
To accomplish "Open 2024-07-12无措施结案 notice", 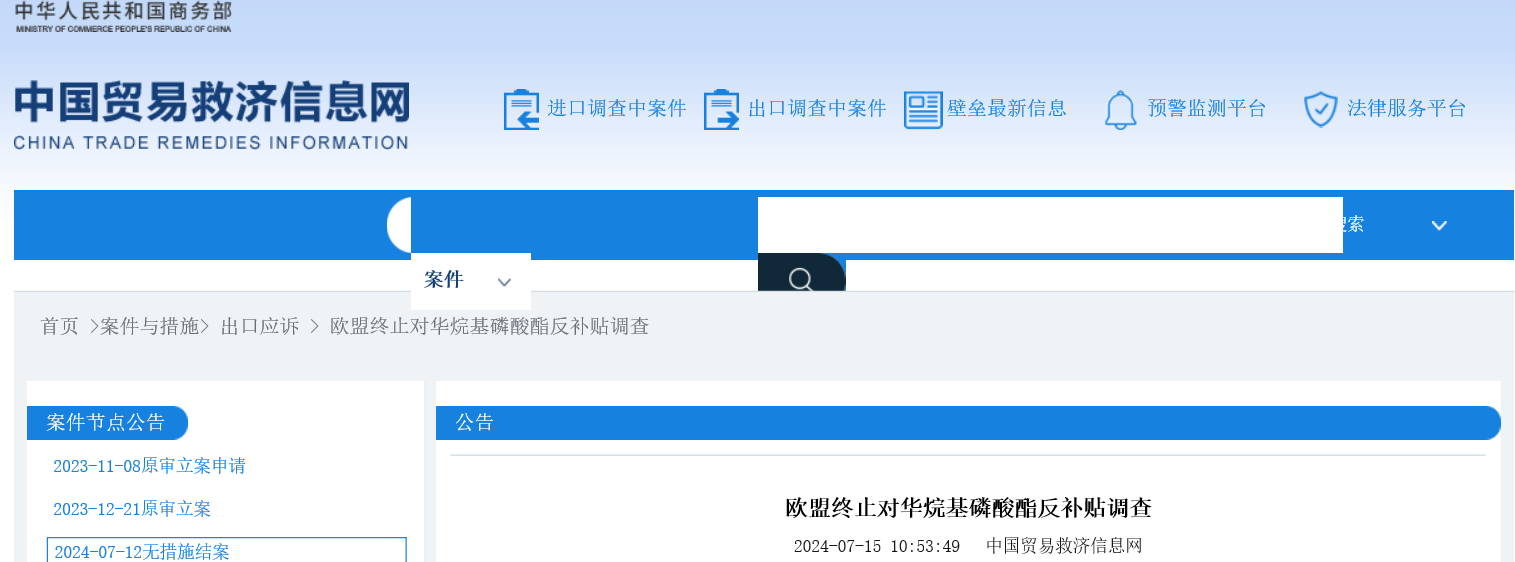I will (227, 551).
